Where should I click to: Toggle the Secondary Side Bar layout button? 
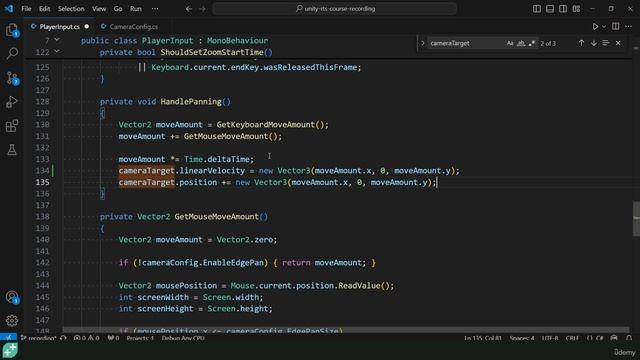coord(563,8)
